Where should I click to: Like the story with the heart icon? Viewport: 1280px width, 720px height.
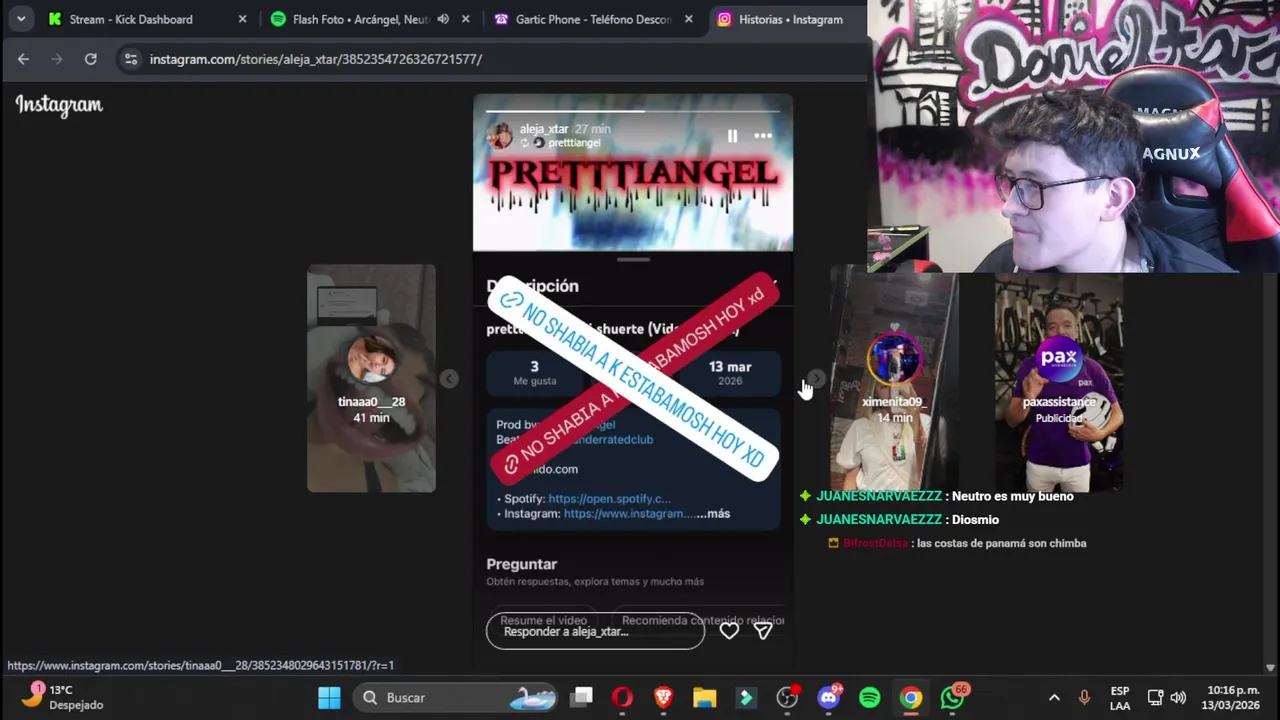point(729,631)
